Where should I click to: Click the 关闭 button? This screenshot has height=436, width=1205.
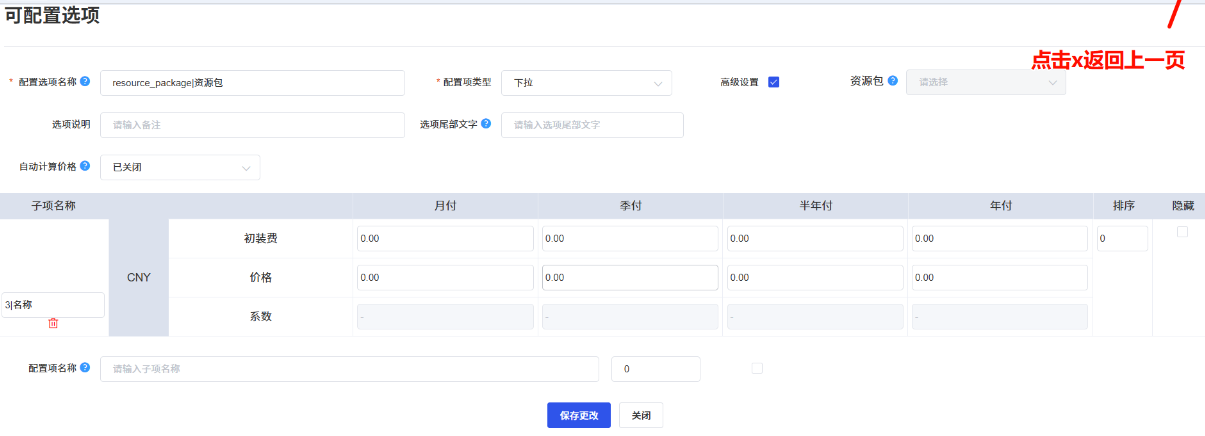(641, 415)
